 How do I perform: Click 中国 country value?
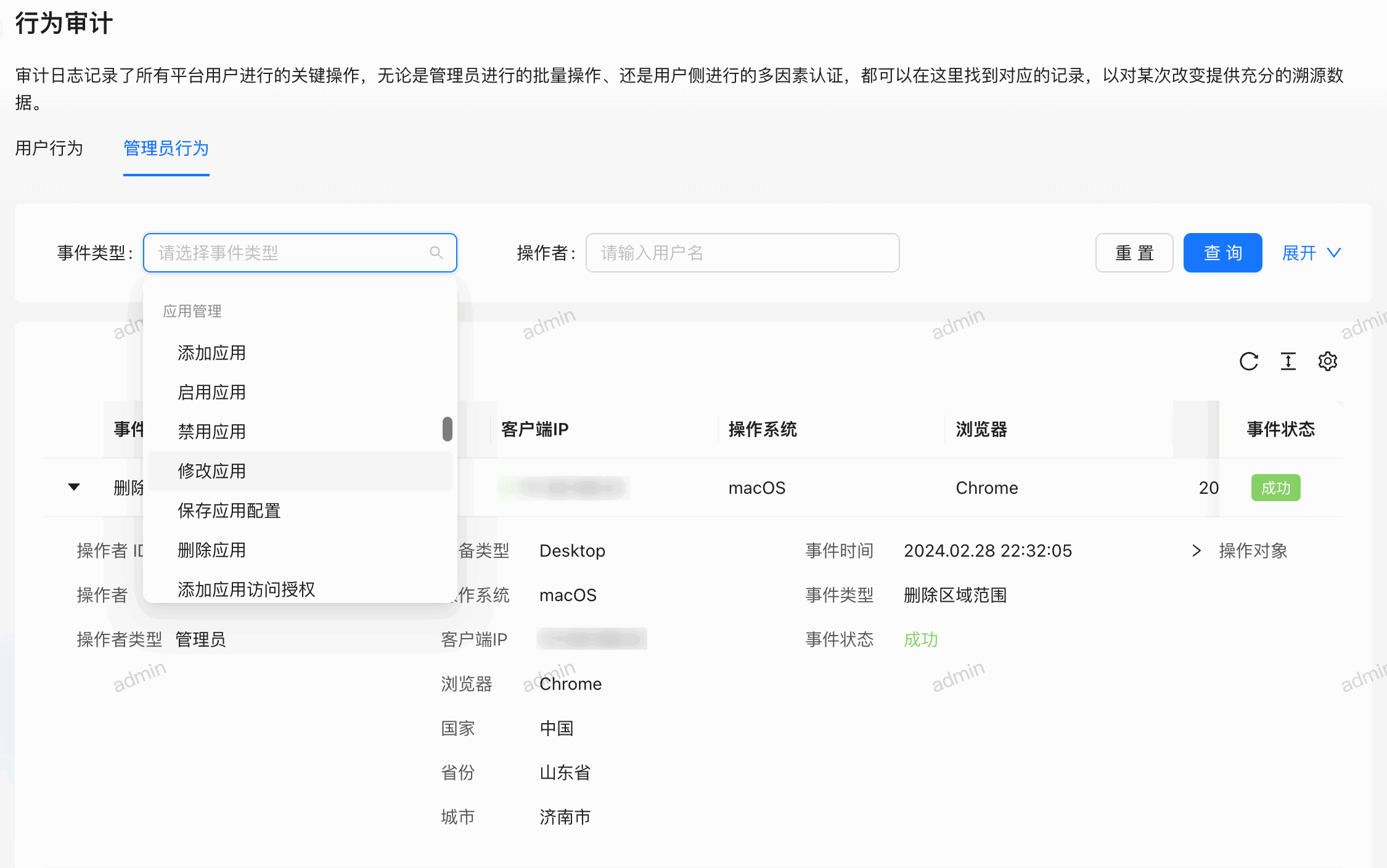click(x=557, y=728)
